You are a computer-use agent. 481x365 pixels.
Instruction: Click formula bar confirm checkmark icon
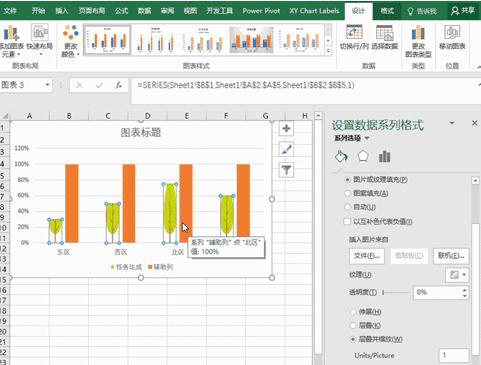tap(99, 85)
